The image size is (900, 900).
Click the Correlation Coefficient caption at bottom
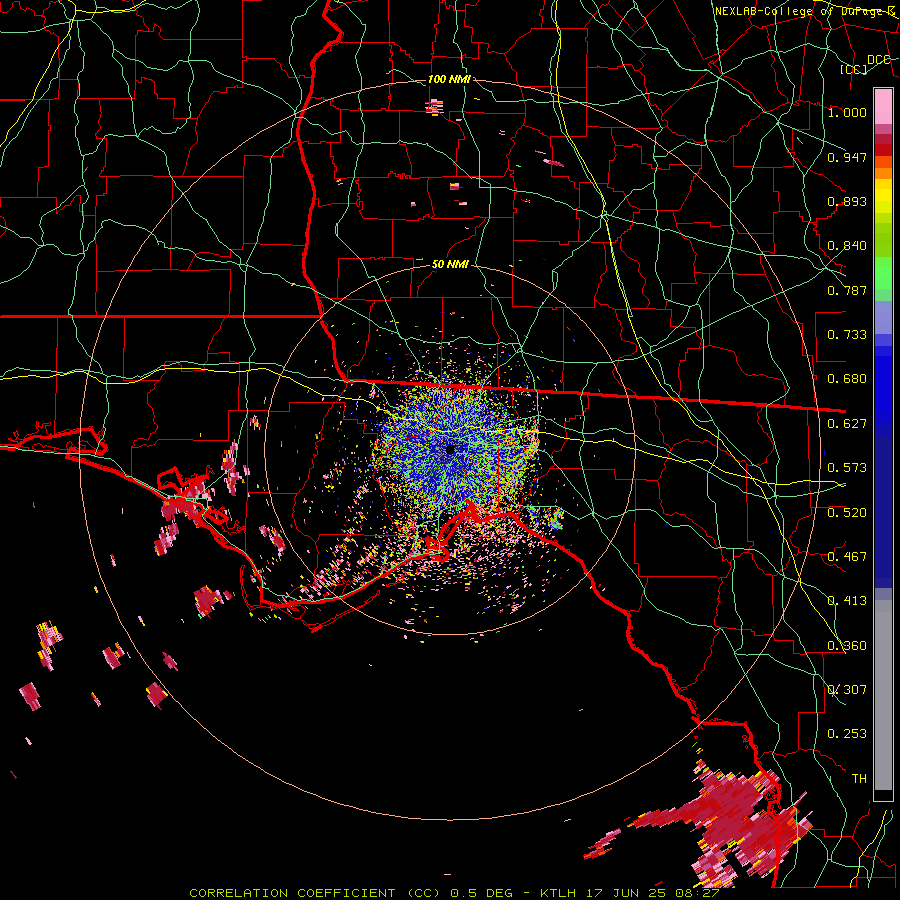click(453, 893)
